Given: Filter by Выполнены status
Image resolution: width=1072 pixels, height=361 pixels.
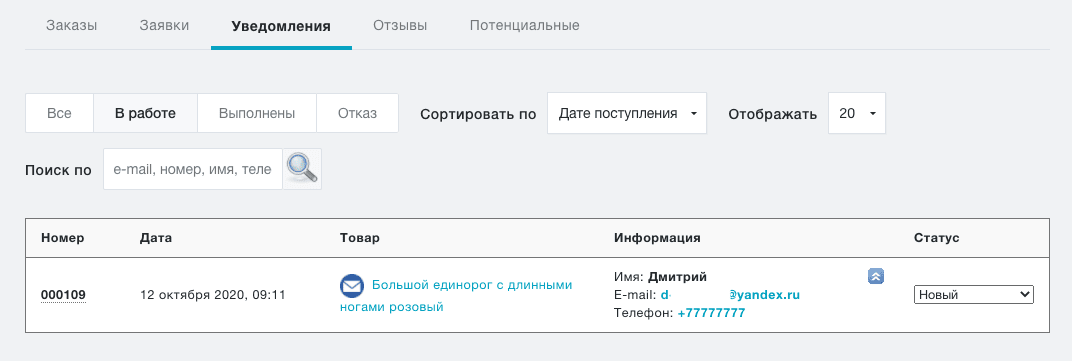Looking at the screenshot, I should tap(257, 113).
